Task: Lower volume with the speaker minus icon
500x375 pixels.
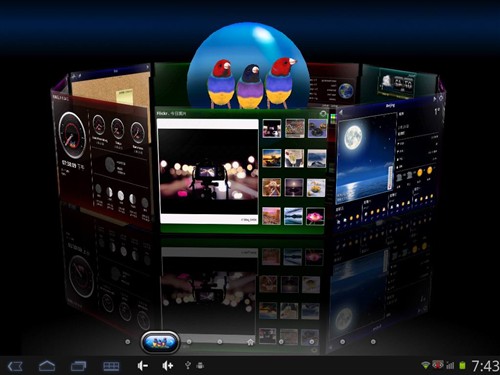Action: (142, 366)
